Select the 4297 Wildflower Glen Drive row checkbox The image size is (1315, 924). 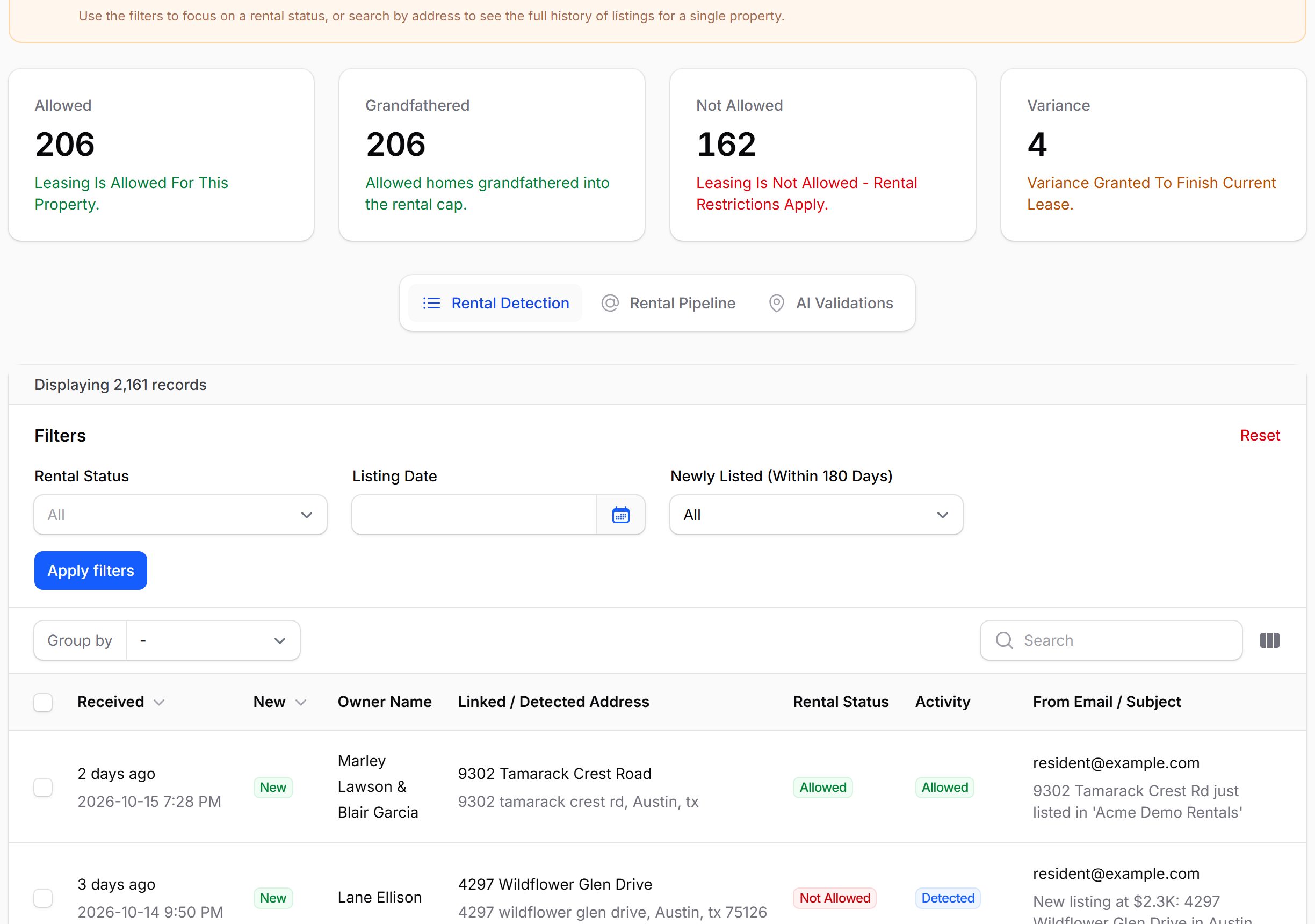[43, 898]
